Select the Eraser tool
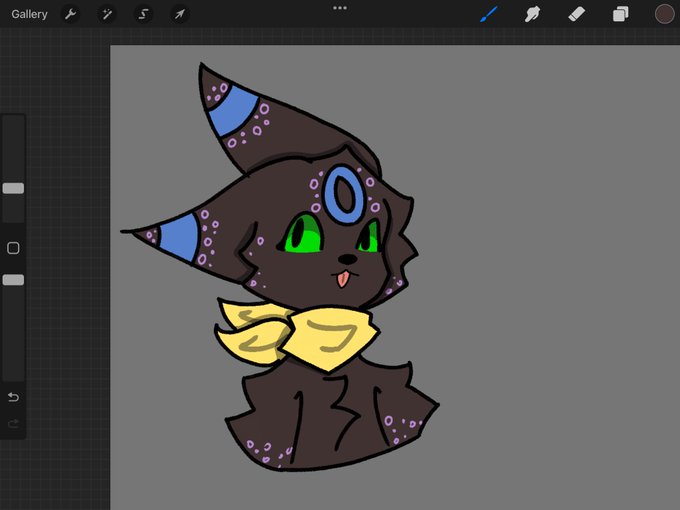This screenshot has width=680, height=510. tap(576, 14)
